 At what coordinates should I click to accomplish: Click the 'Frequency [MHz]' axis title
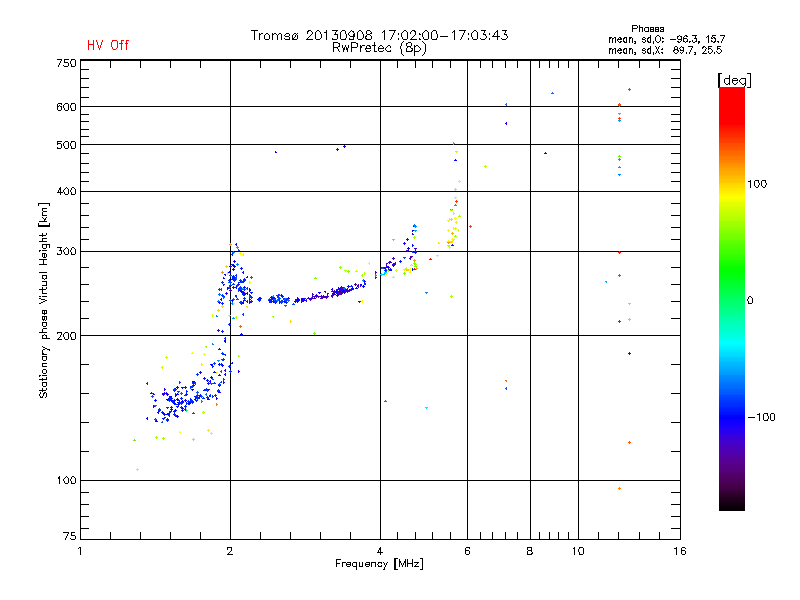tap(379, 564)
